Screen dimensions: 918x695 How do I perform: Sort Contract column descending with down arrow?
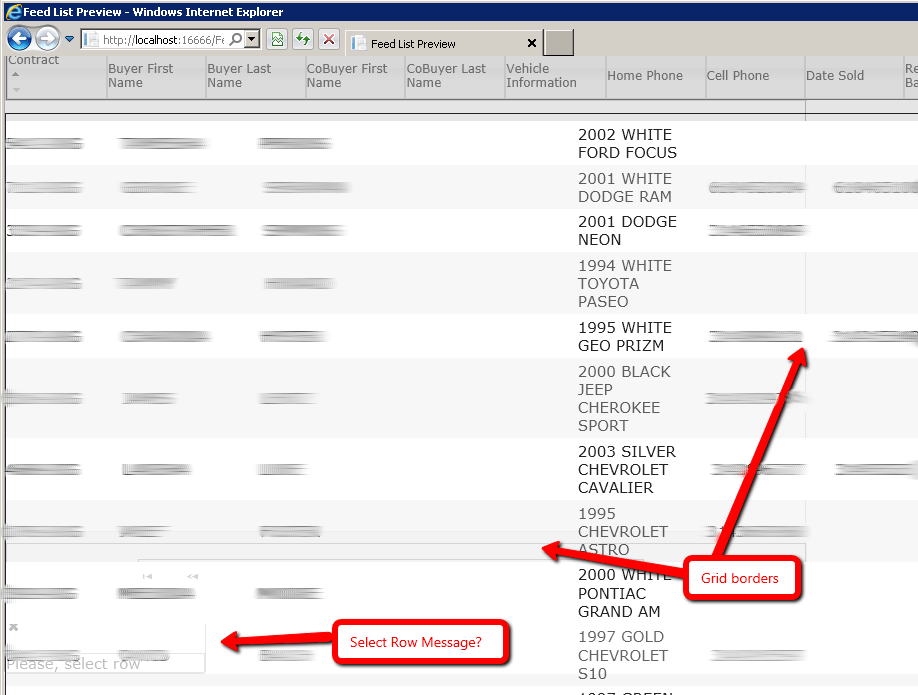tap(16, 90)
